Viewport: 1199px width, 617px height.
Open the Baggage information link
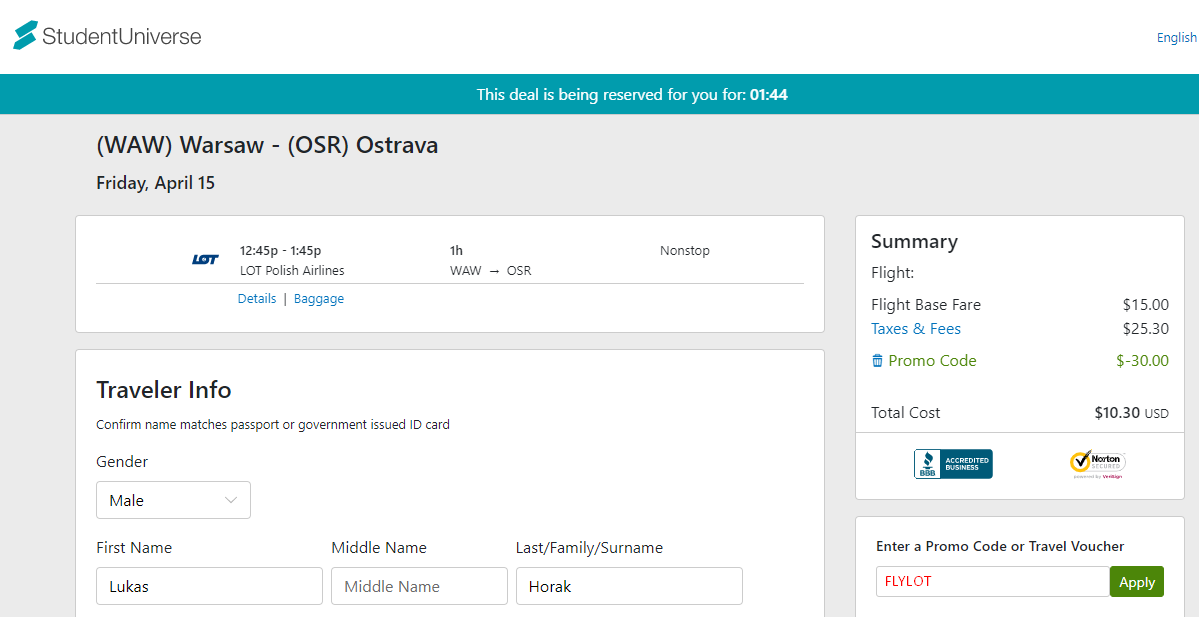(x=319, y=299)
